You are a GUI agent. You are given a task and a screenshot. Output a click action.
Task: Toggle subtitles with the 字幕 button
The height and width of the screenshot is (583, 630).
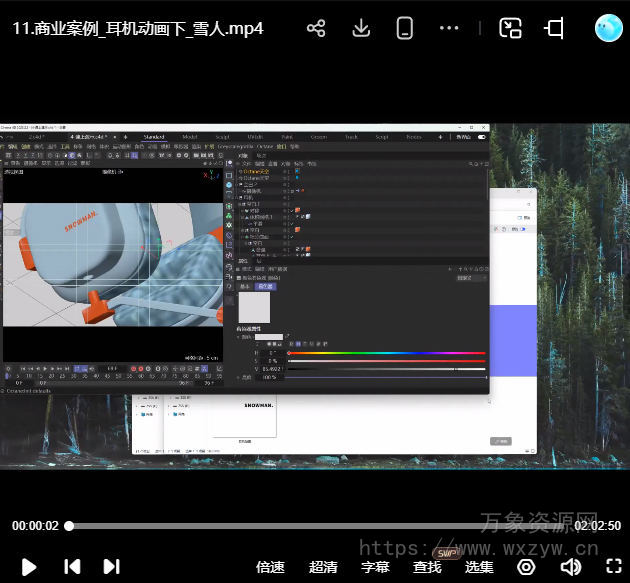[375, 567]
